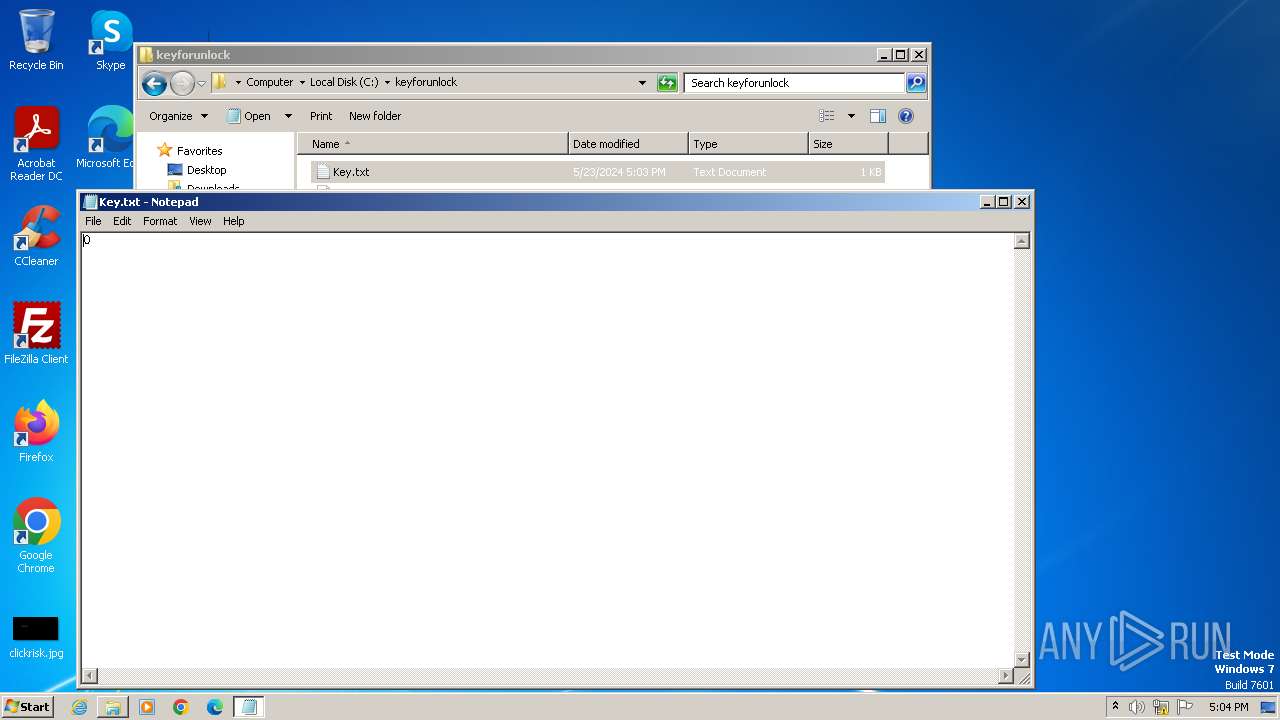
Task: Expand the view options dropdown arrow
Action: point(851,116)
